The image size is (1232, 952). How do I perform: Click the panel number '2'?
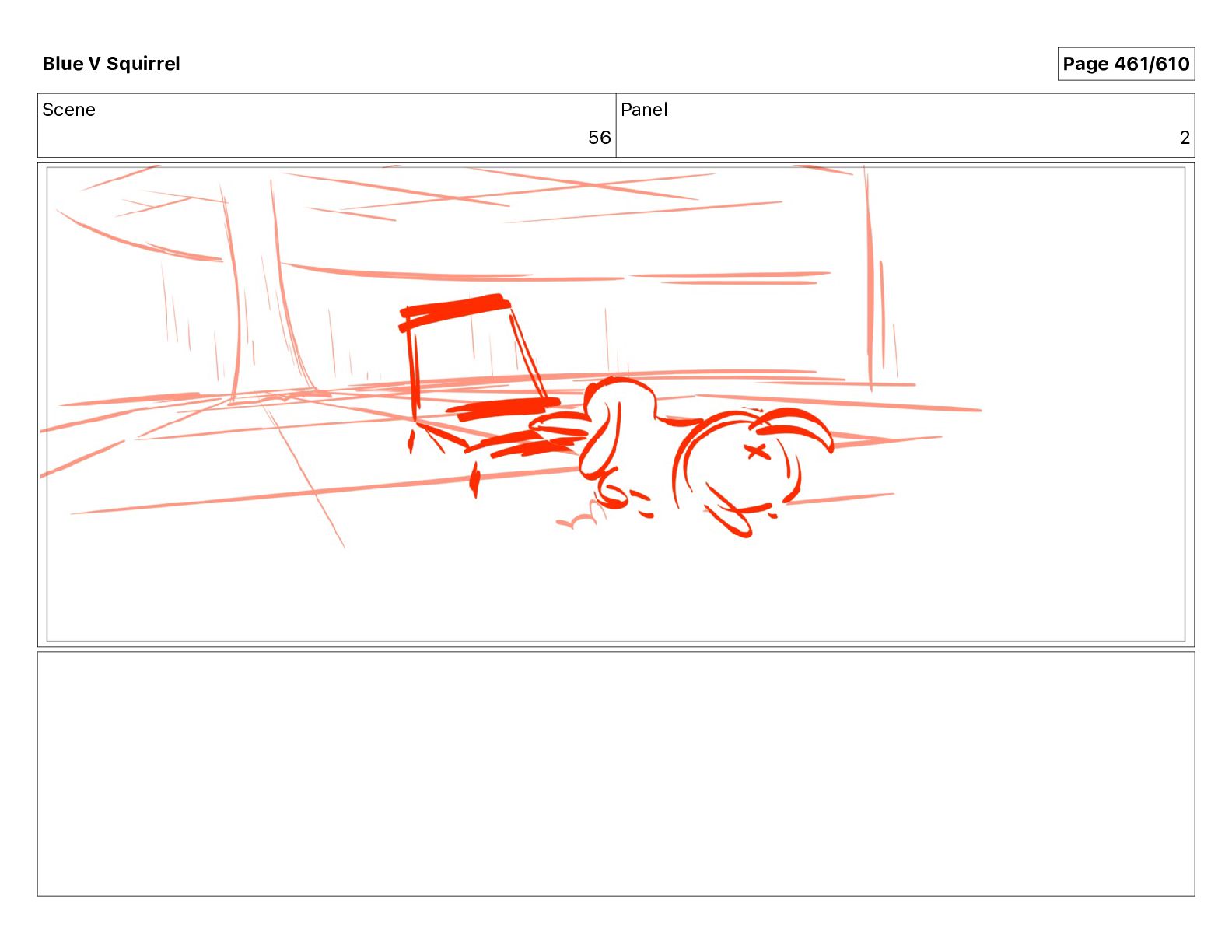[x=1185, y=138]
